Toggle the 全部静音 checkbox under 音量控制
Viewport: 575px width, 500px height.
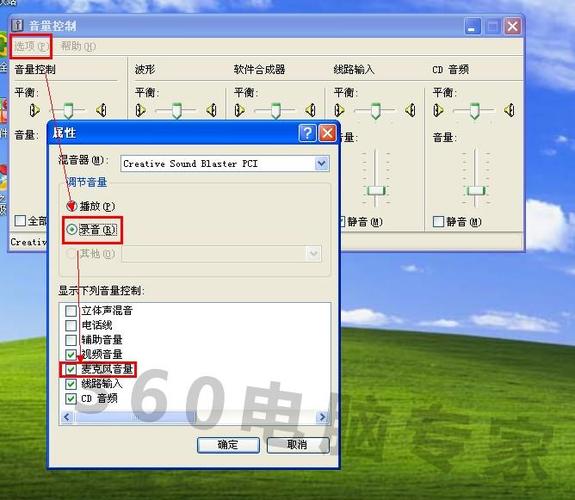[x=20, y=220]
